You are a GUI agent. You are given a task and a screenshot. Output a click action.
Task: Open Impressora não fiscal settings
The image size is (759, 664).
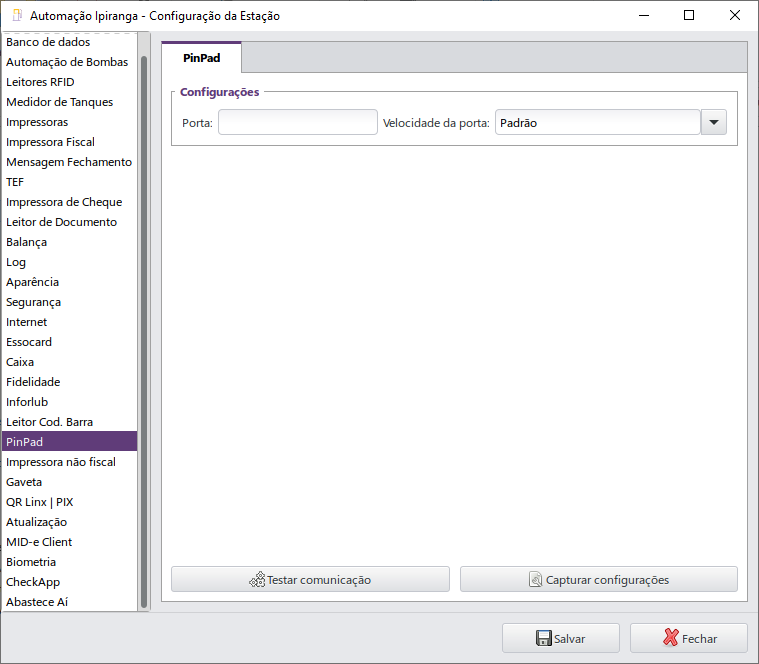point(70,462)
